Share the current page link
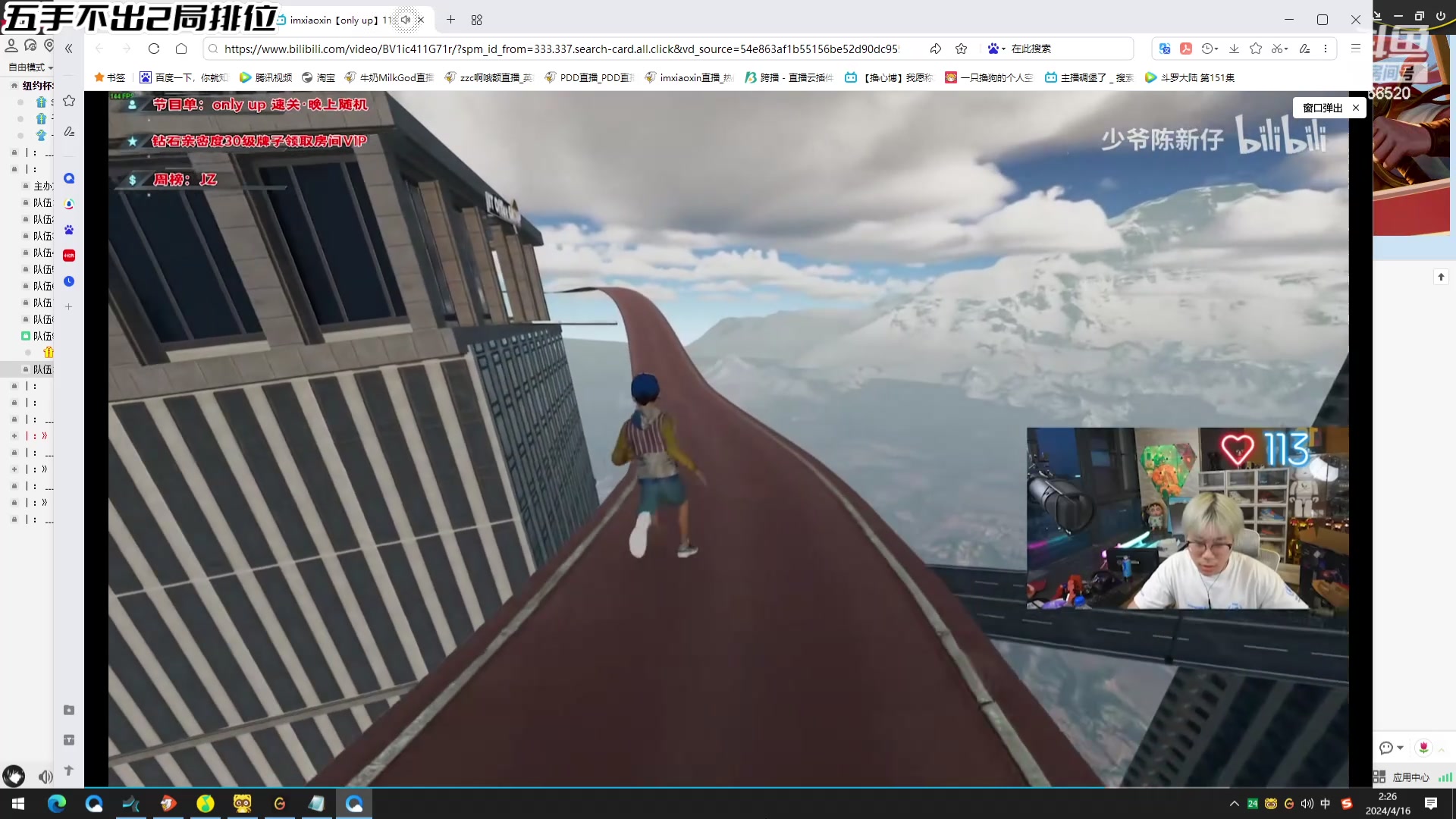This screenshot has height=819, width=1456. click(x=936, y=49)
